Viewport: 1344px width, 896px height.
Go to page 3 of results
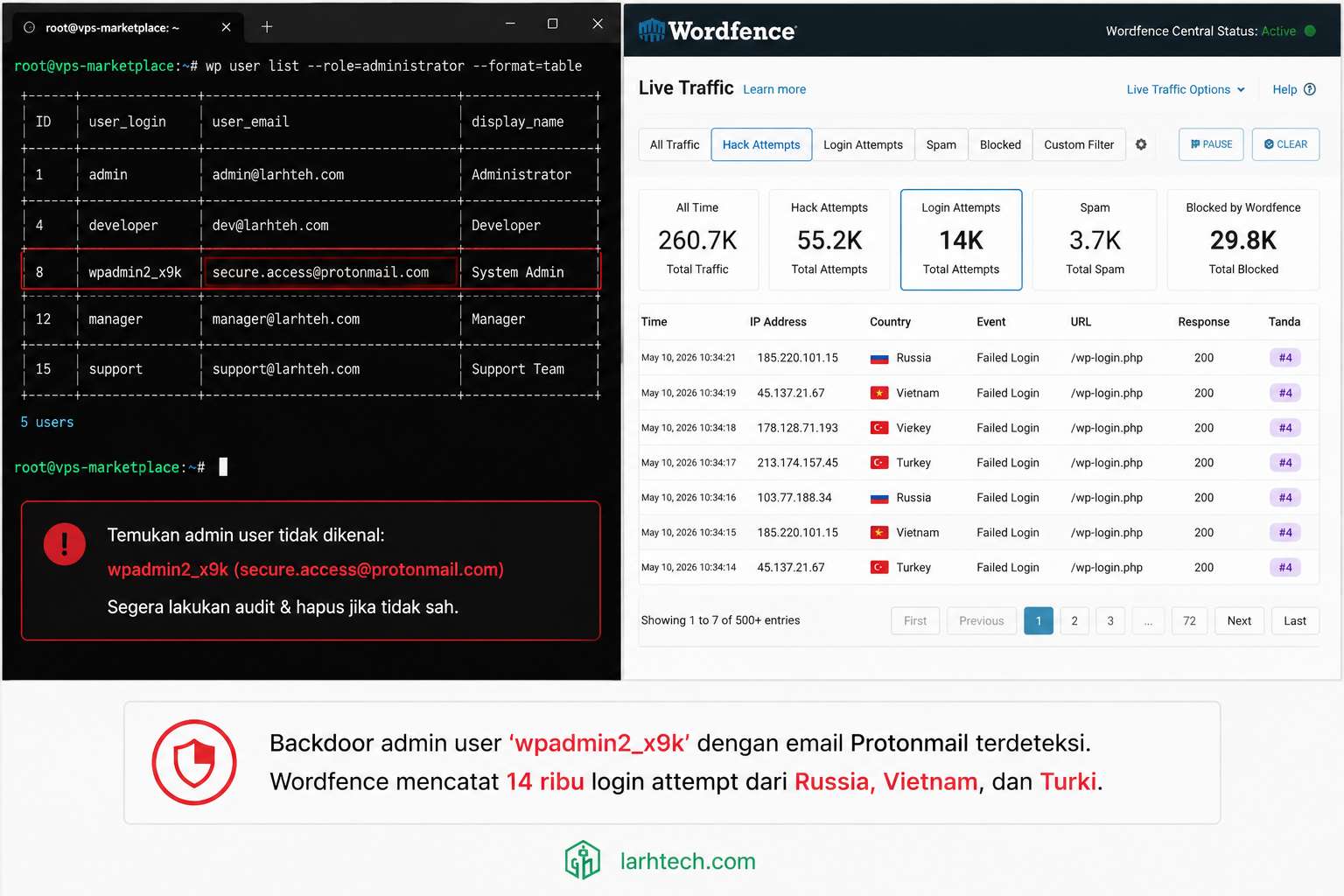point(1110,620)
